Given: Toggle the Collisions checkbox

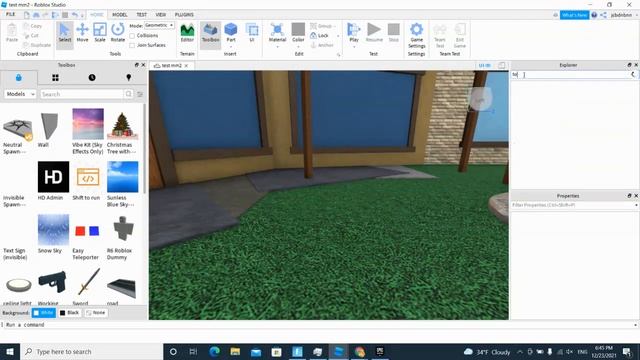Looking at the screenshot, I should 132,36.
